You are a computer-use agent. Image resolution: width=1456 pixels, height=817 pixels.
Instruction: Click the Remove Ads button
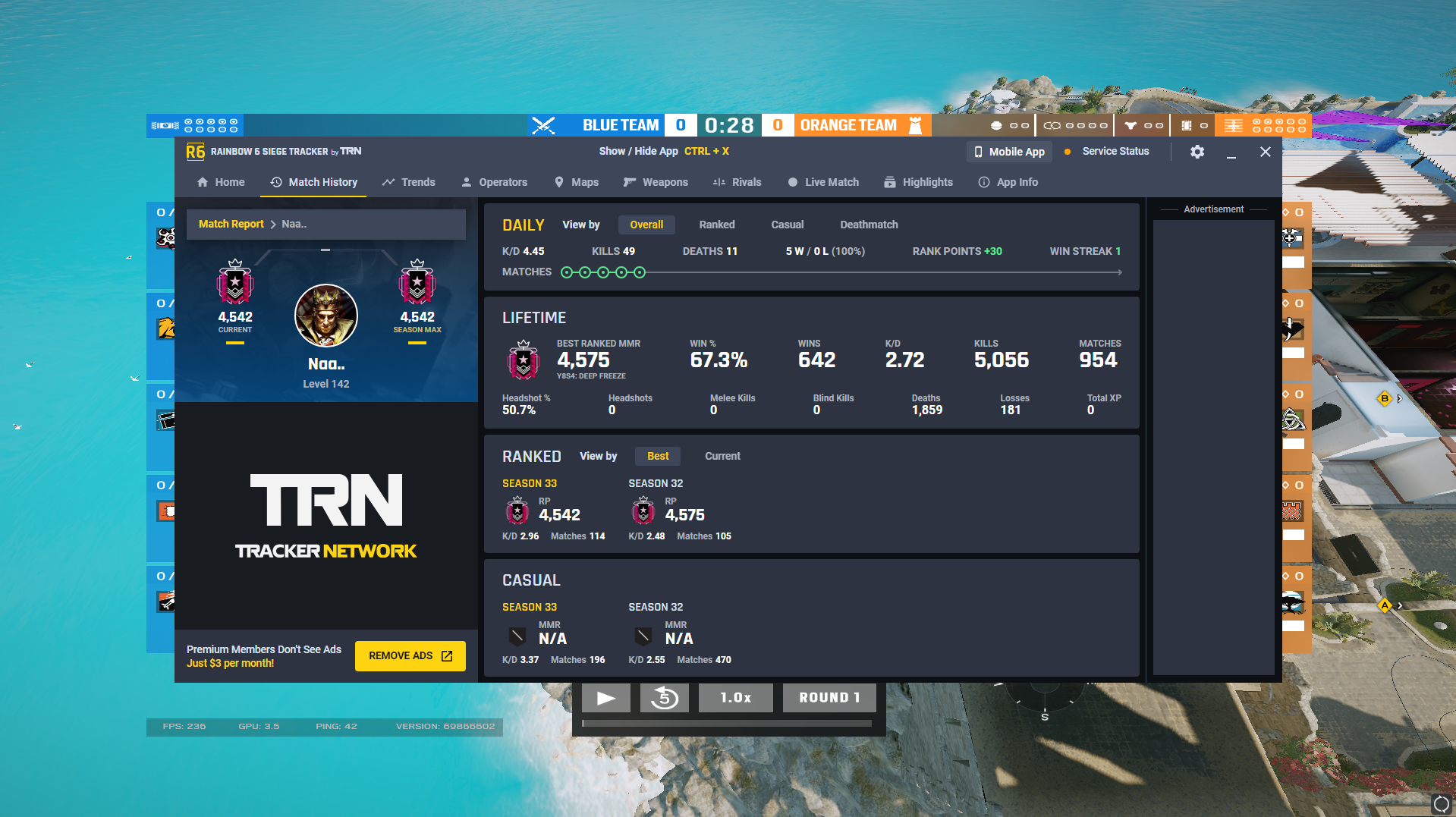(410, 655)
